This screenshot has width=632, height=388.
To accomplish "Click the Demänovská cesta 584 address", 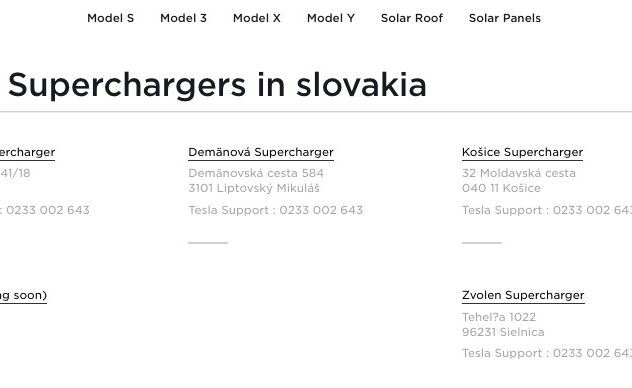I will (x=256, y=173).
